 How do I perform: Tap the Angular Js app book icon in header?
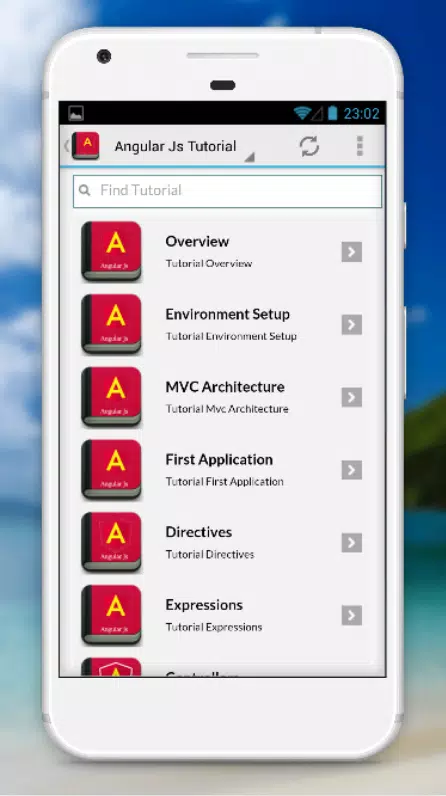click(x=85, y=146)
